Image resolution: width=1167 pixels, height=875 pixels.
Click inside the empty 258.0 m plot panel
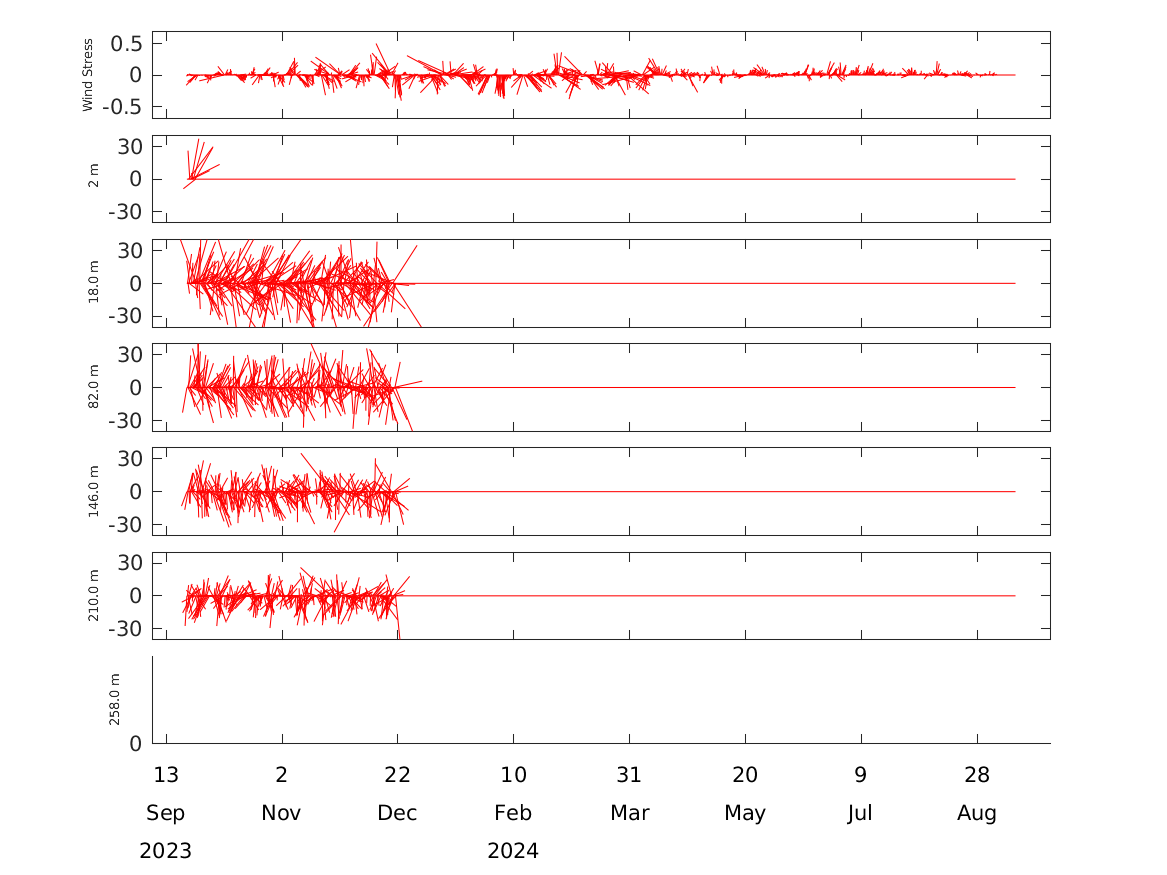pos(600,699)
